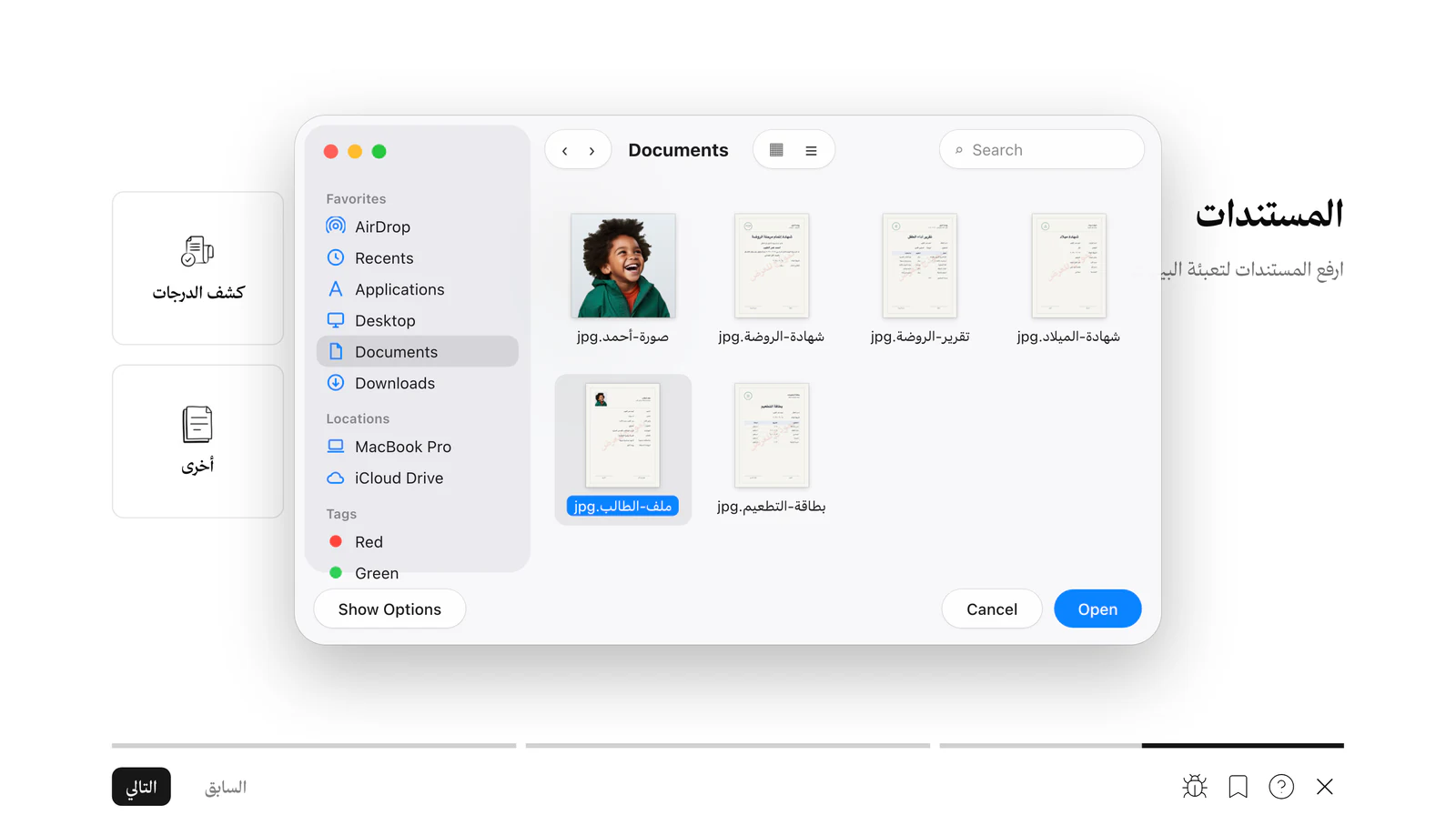Click the blue Open button
1456x825 pixels.
pos(1097,609)
